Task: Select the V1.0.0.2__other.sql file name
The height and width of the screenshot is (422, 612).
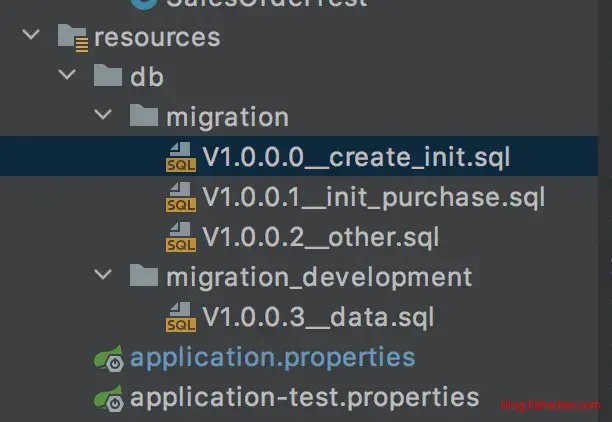Action: coord(320,237)
